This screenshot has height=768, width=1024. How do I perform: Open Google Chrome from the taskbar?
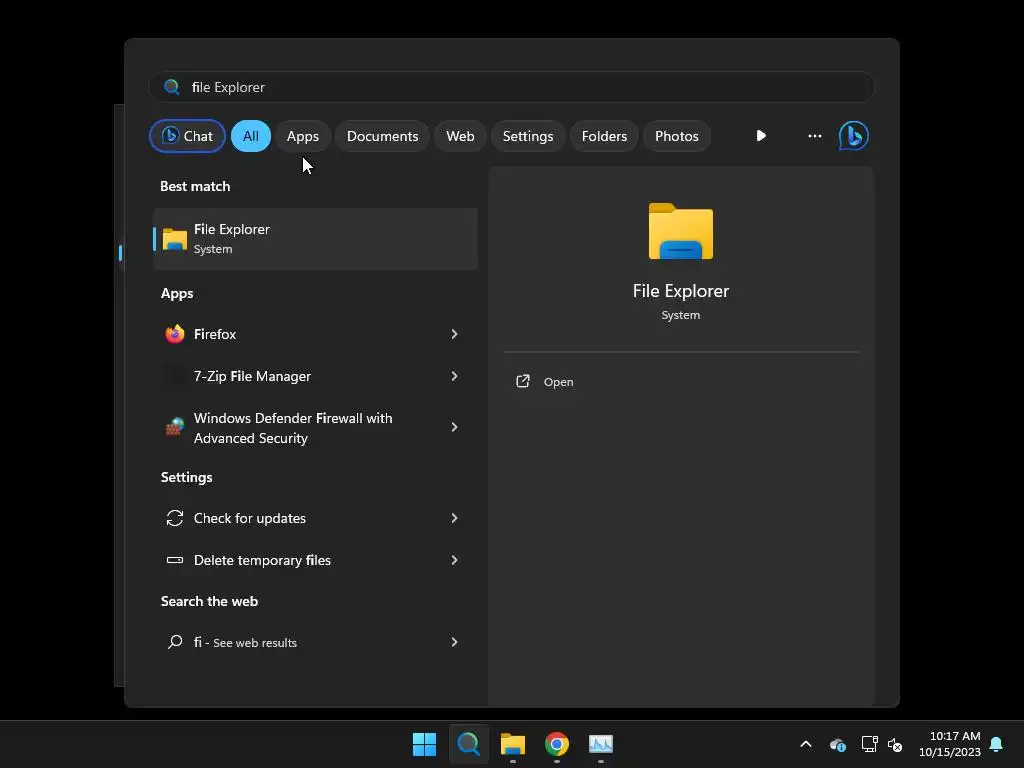pos(556,744)
